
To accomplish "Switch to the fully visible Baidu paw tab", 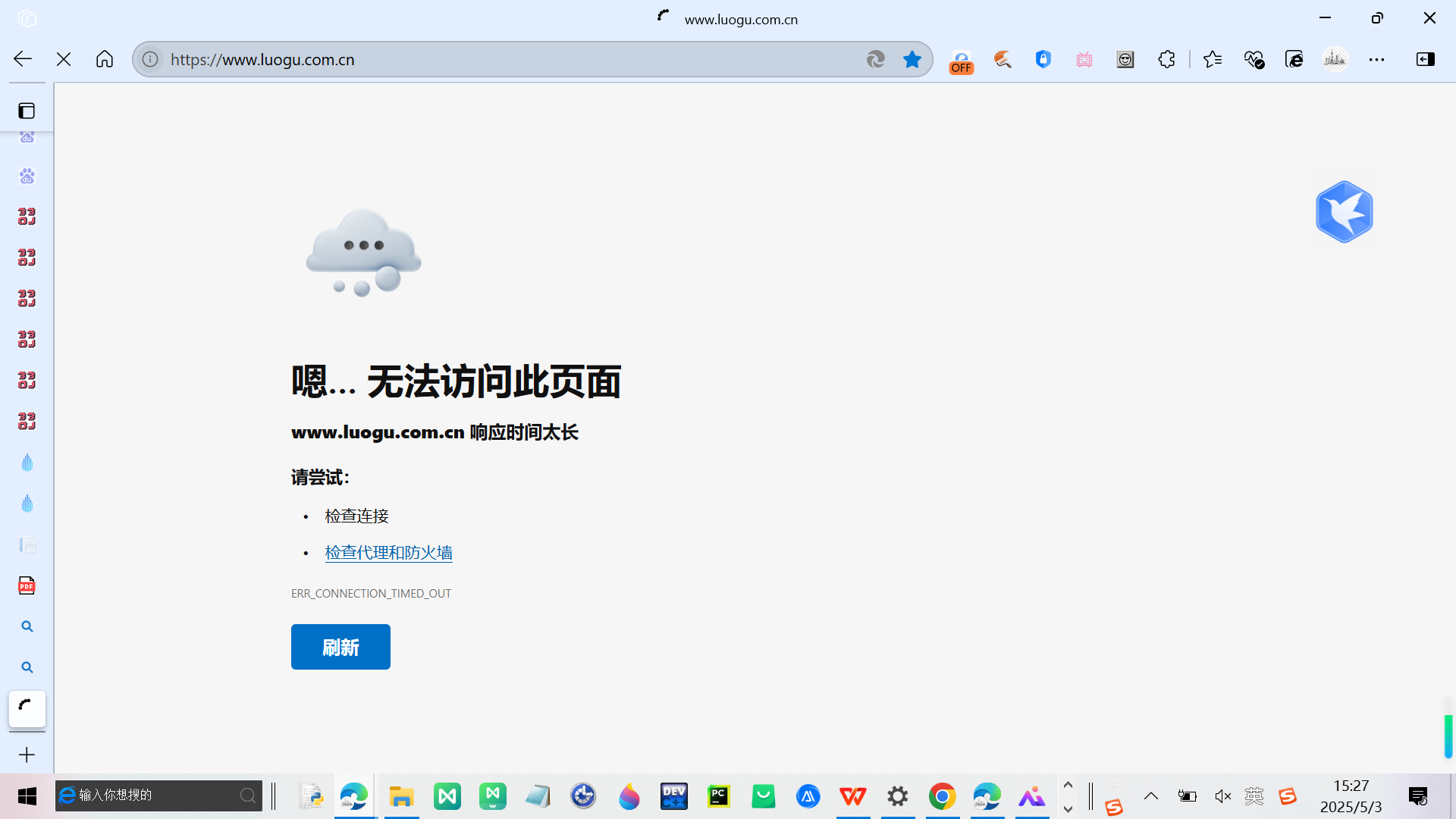I will pos(27,176).
